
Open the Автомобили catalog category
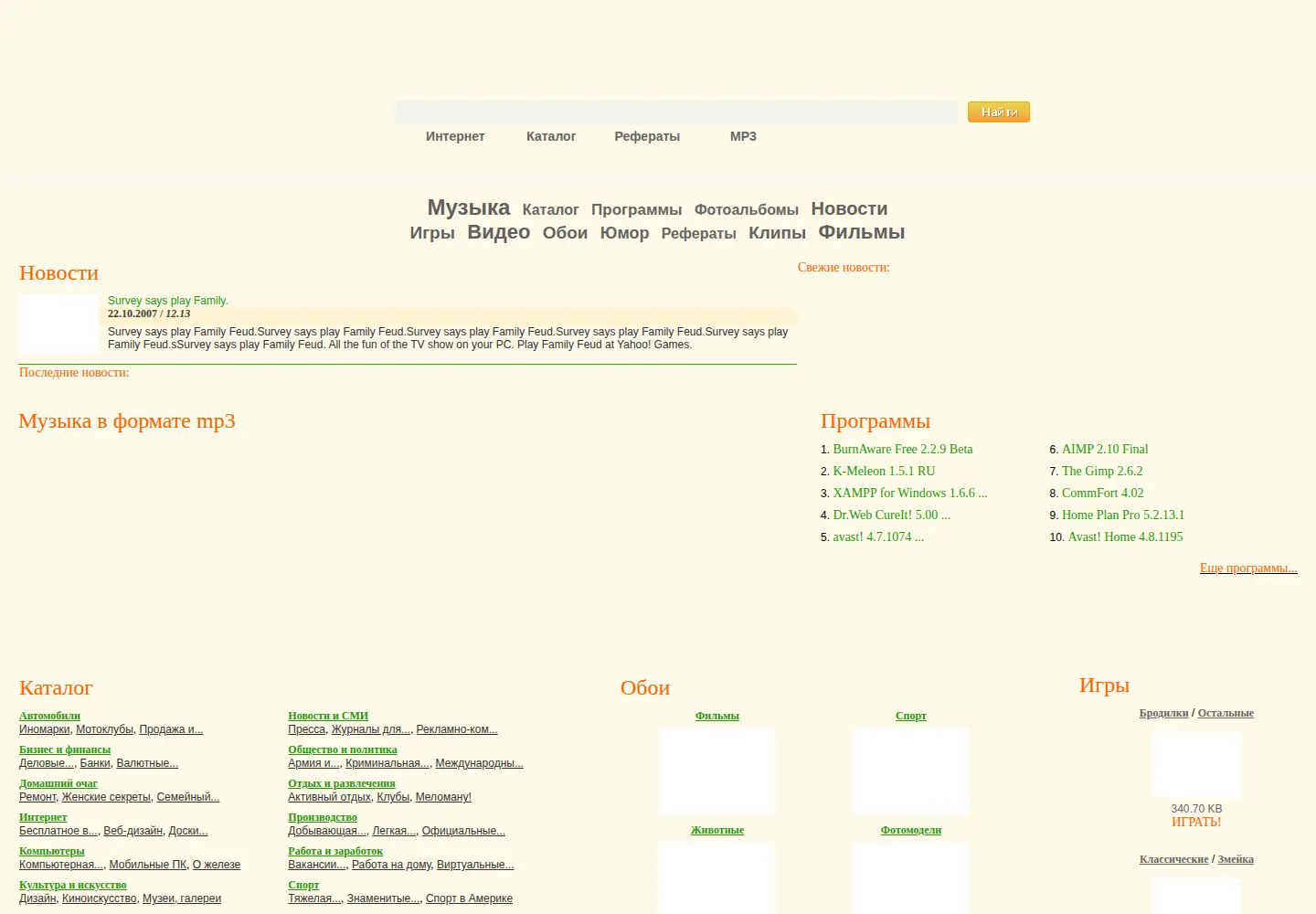(49, 716)
